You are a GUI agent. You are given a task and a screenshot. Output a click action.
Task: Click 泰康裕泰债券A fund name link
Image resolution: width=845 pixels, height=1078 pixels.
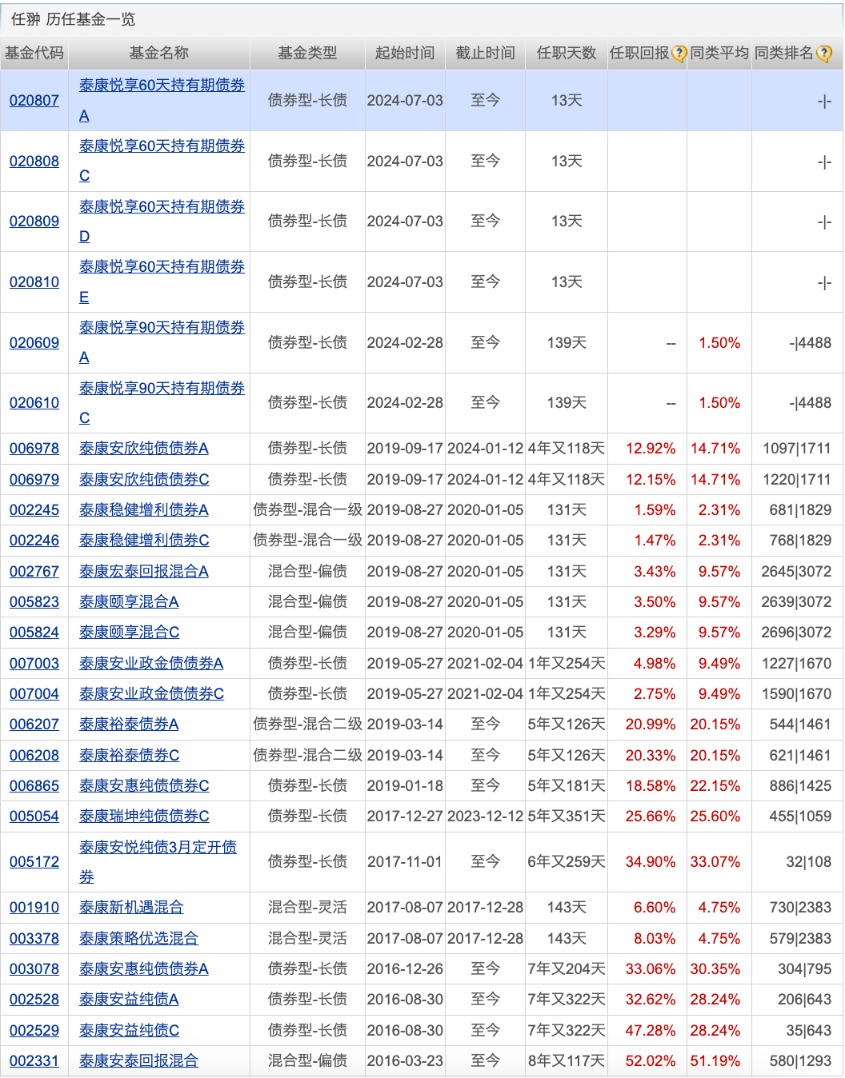[129, 725]
